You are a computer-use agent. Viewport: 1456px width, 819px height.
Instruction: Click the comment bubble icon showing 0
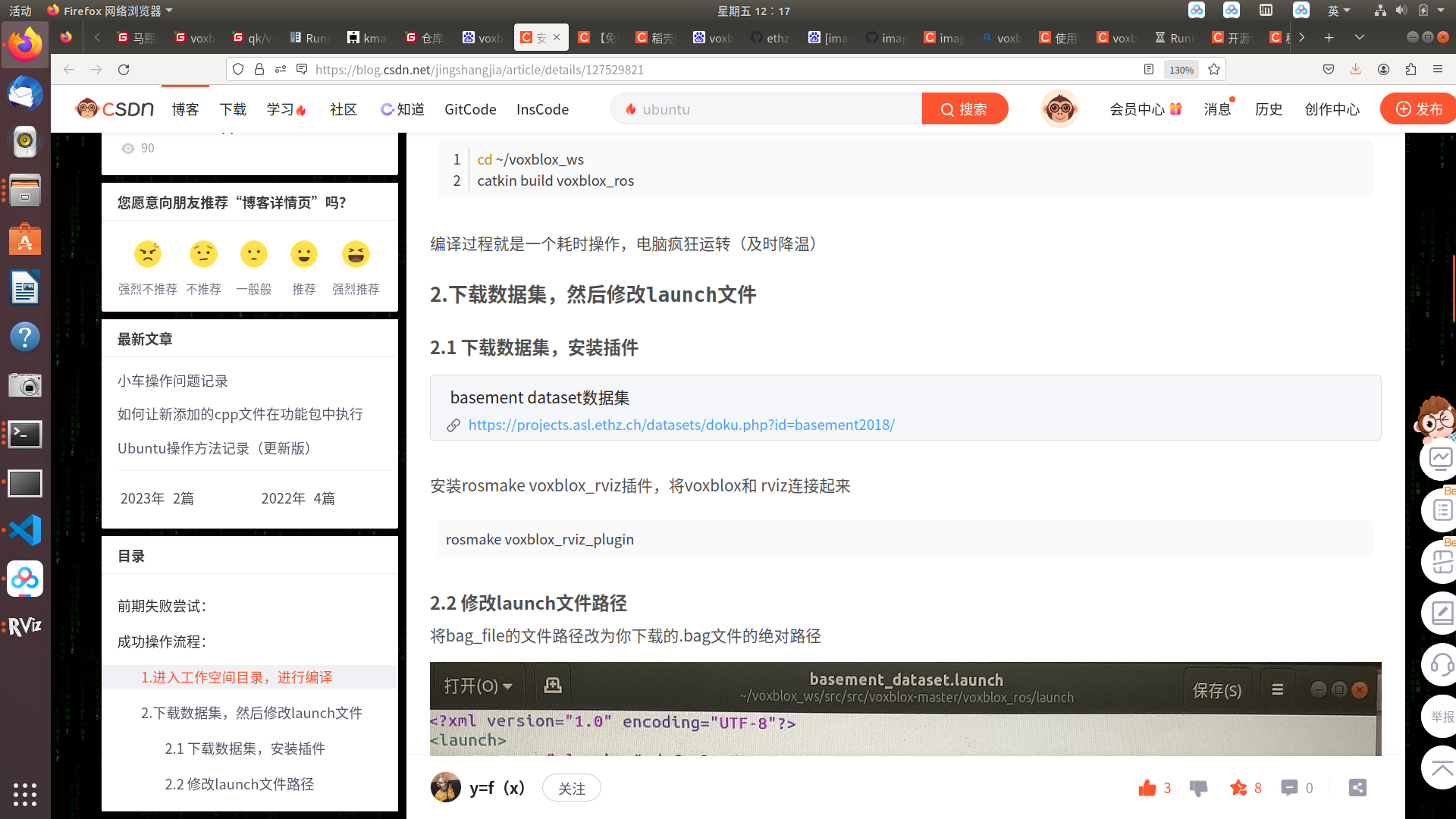pos(1289,788)
